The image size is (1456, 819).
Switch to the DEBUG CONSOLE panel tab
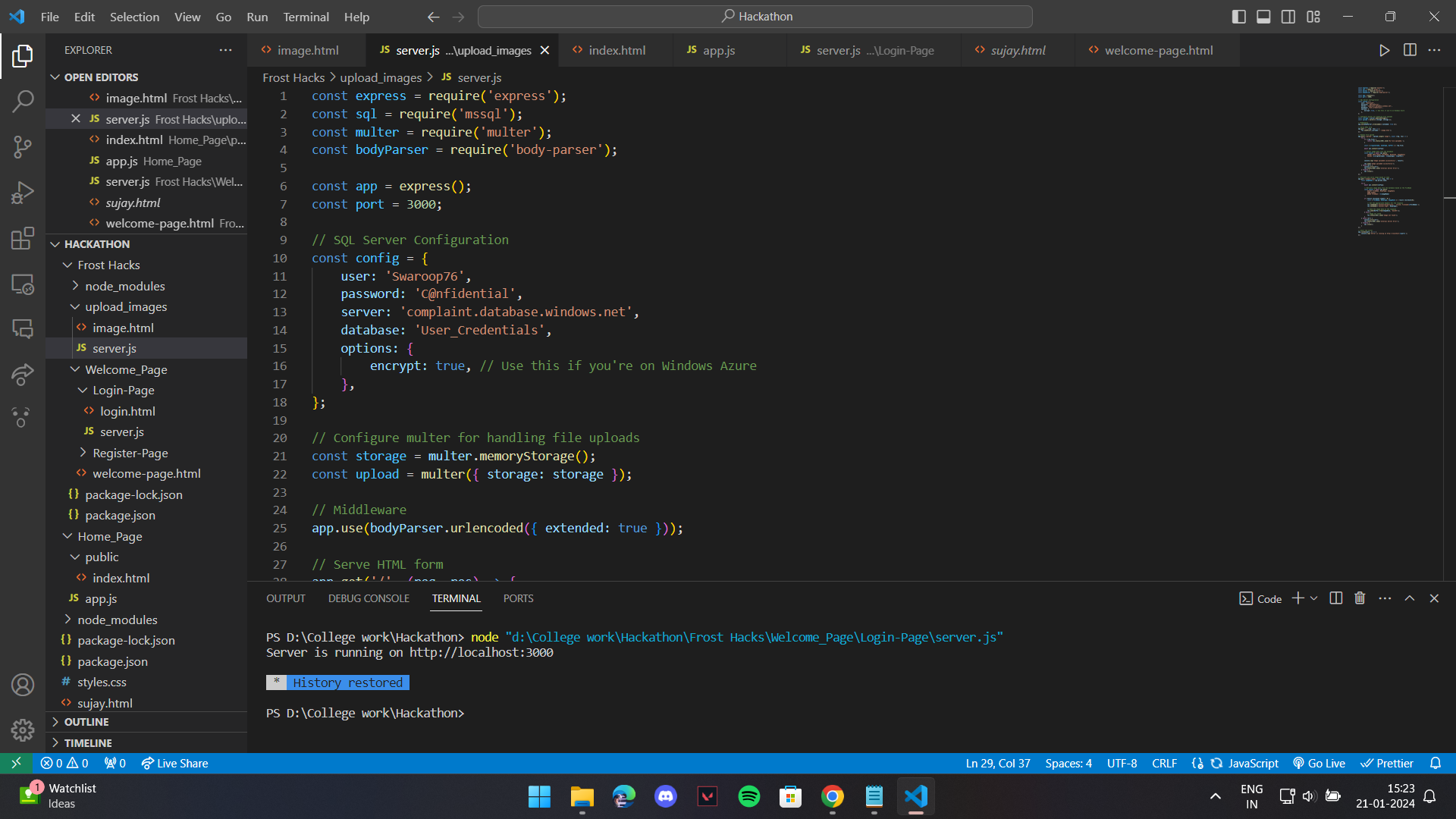[369, 598]
